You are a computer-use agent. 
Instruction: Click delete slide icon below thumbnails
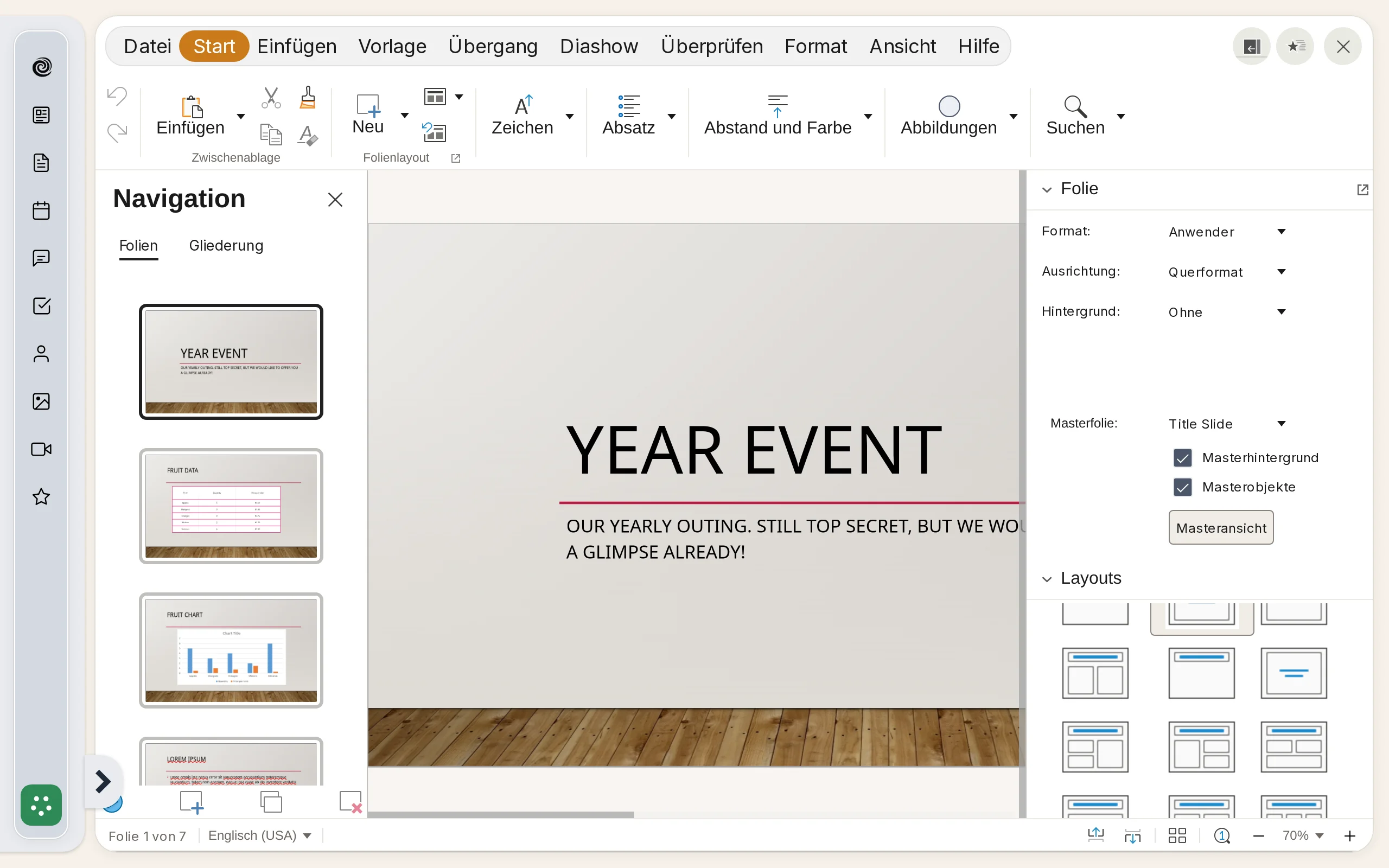click(351, 802)
